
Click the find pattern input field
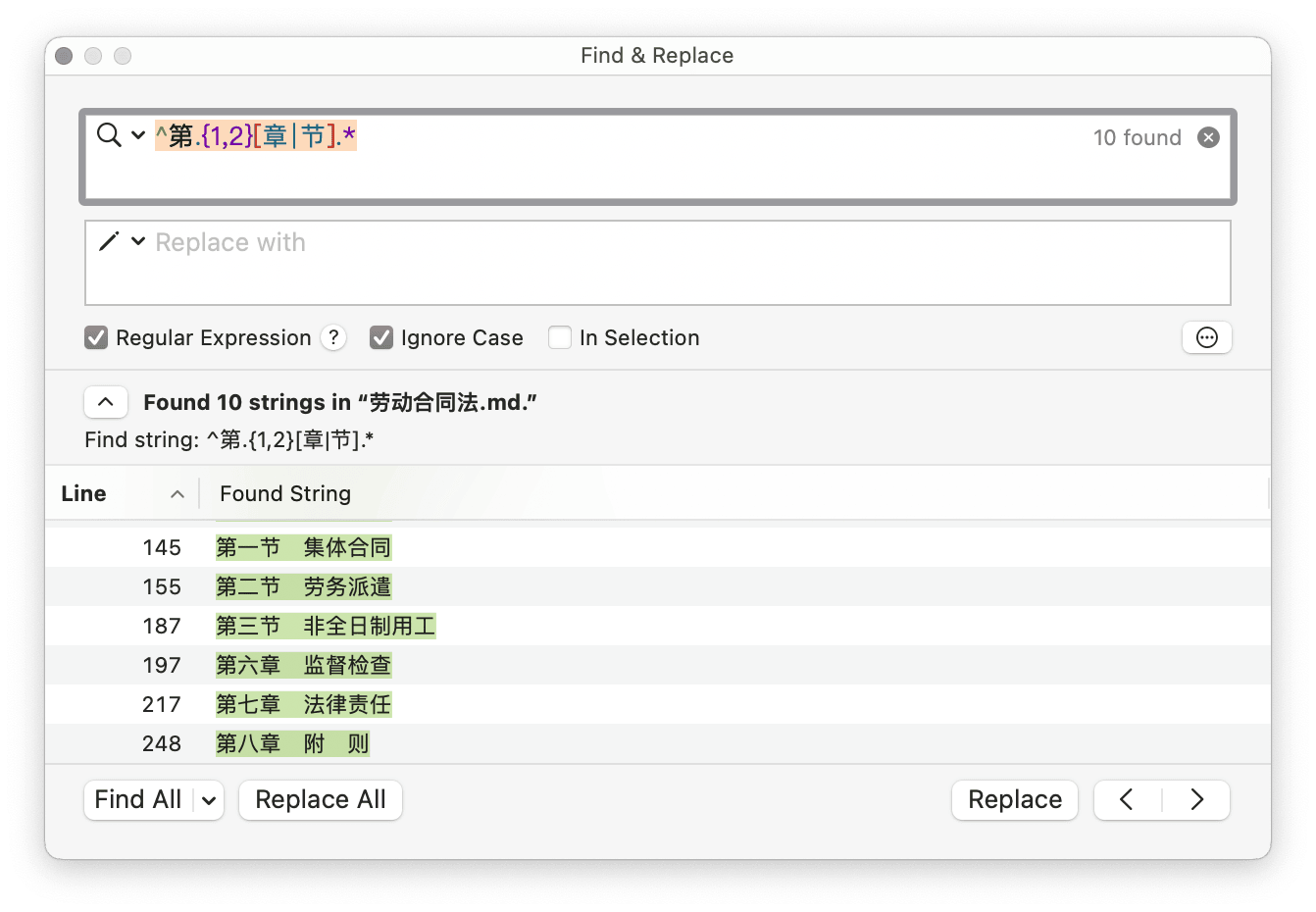(x=657, y=157)
